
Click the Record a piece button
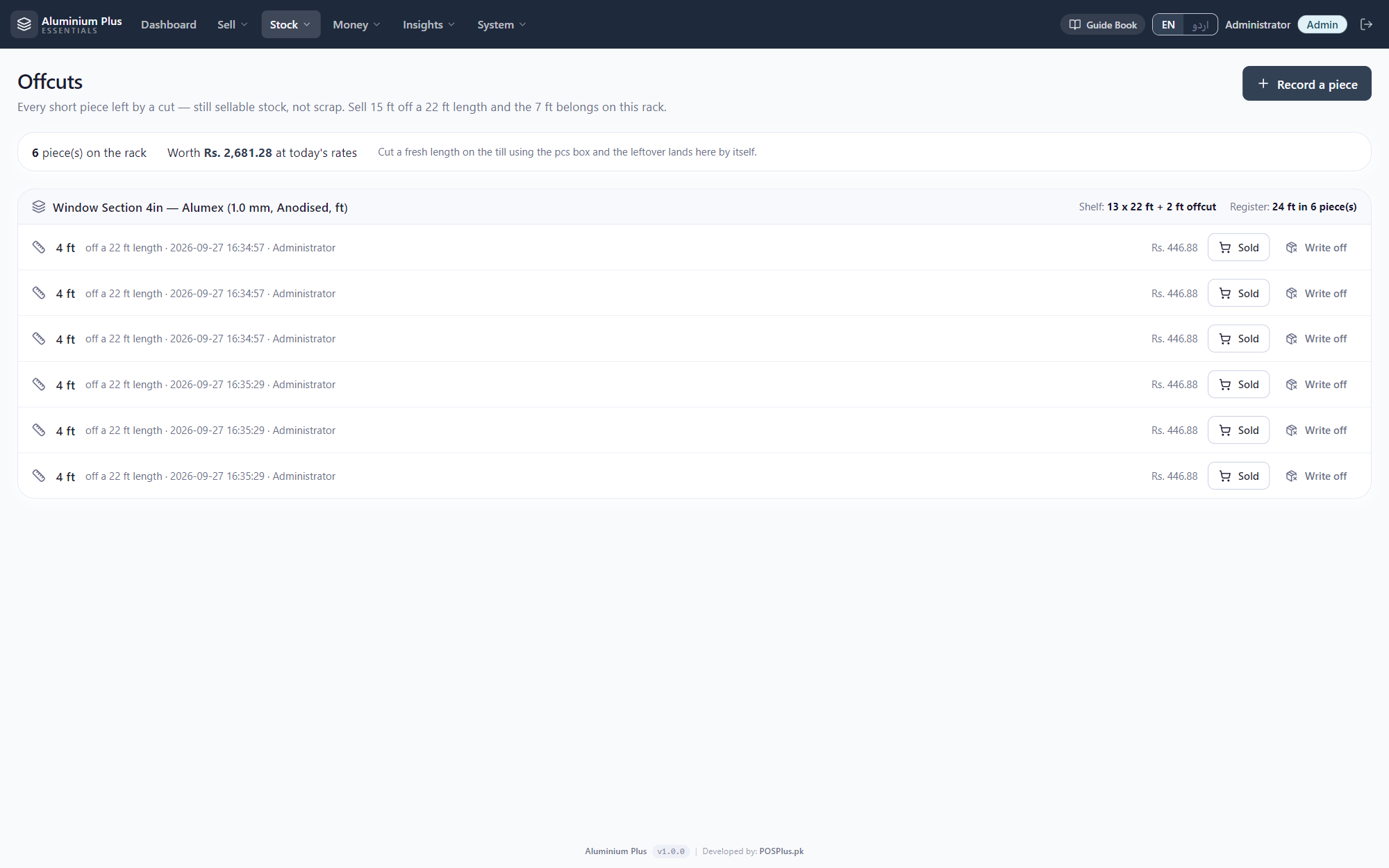point(1306,83)
